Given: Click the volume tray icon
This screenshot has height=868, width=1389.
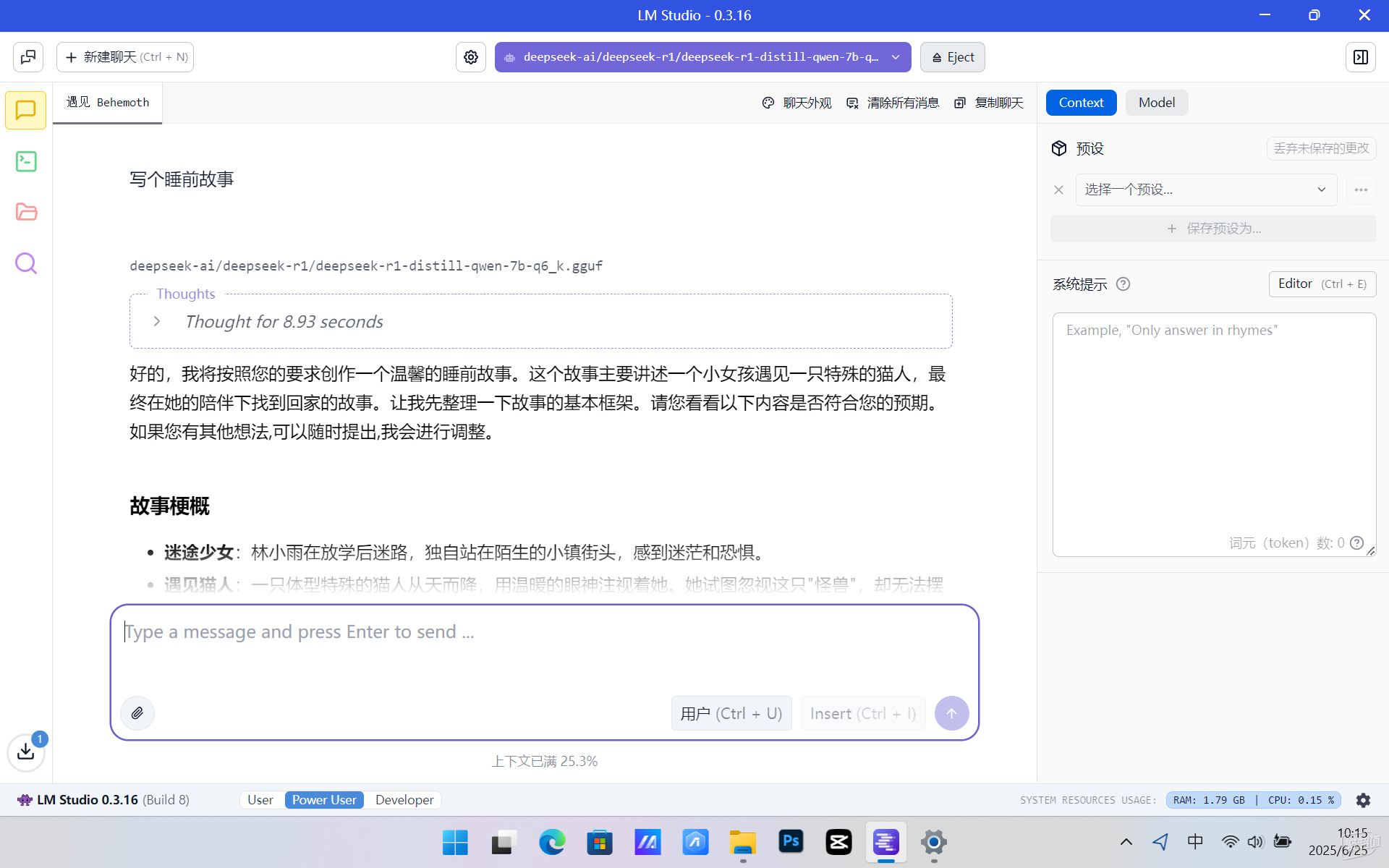Looking at the screenshot, I should point(1255,842).
